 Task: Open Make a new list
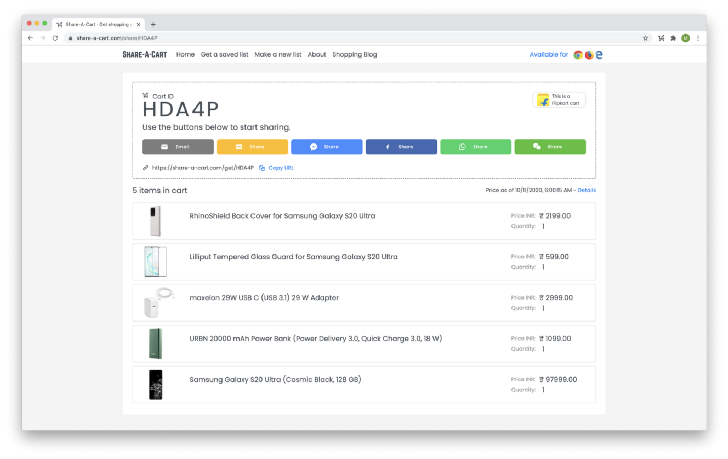point(278,55)
